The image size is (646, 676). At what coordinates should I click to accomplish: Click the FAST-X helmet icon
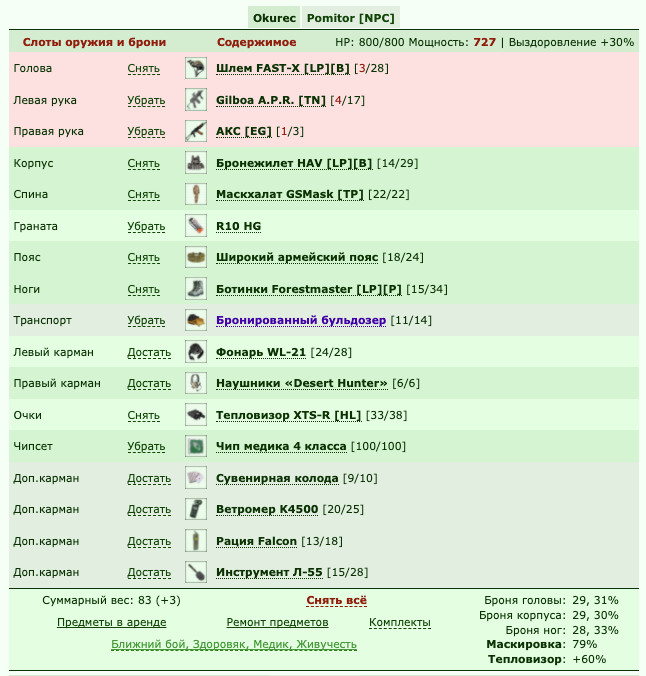pyautogui.click(x=196, y=68)
